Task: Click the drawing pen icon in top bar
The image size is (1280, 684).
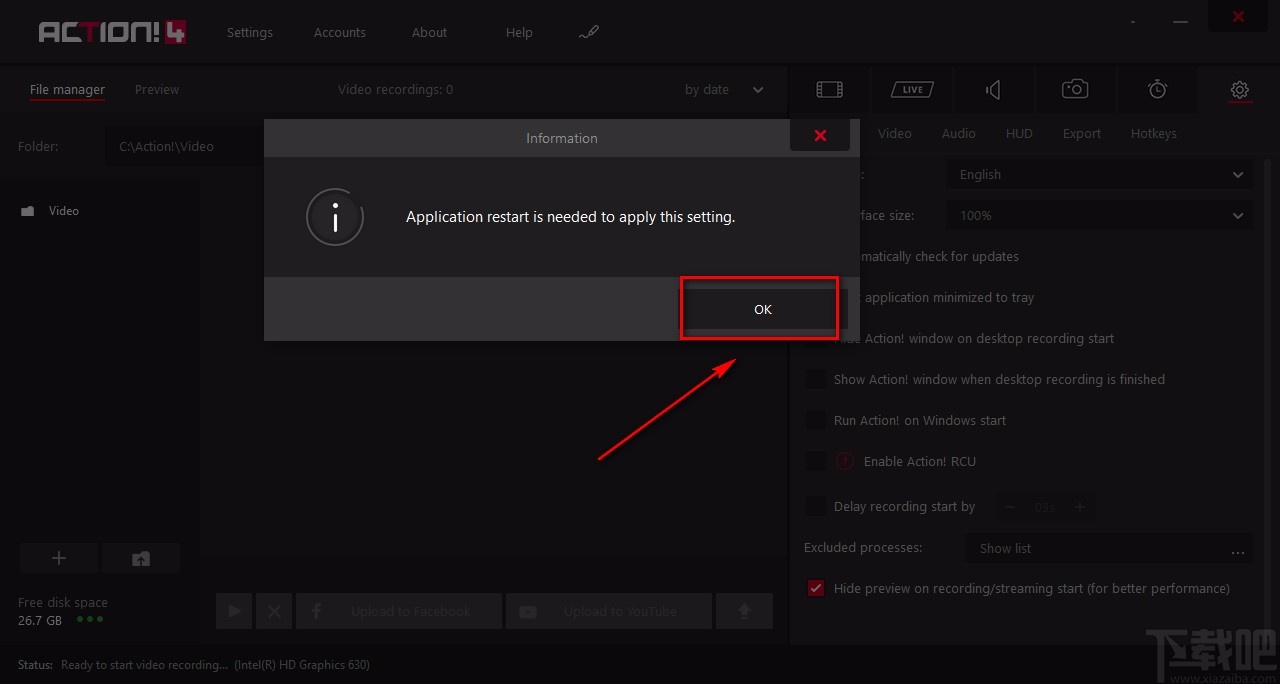Action: (x=589, y=32)
